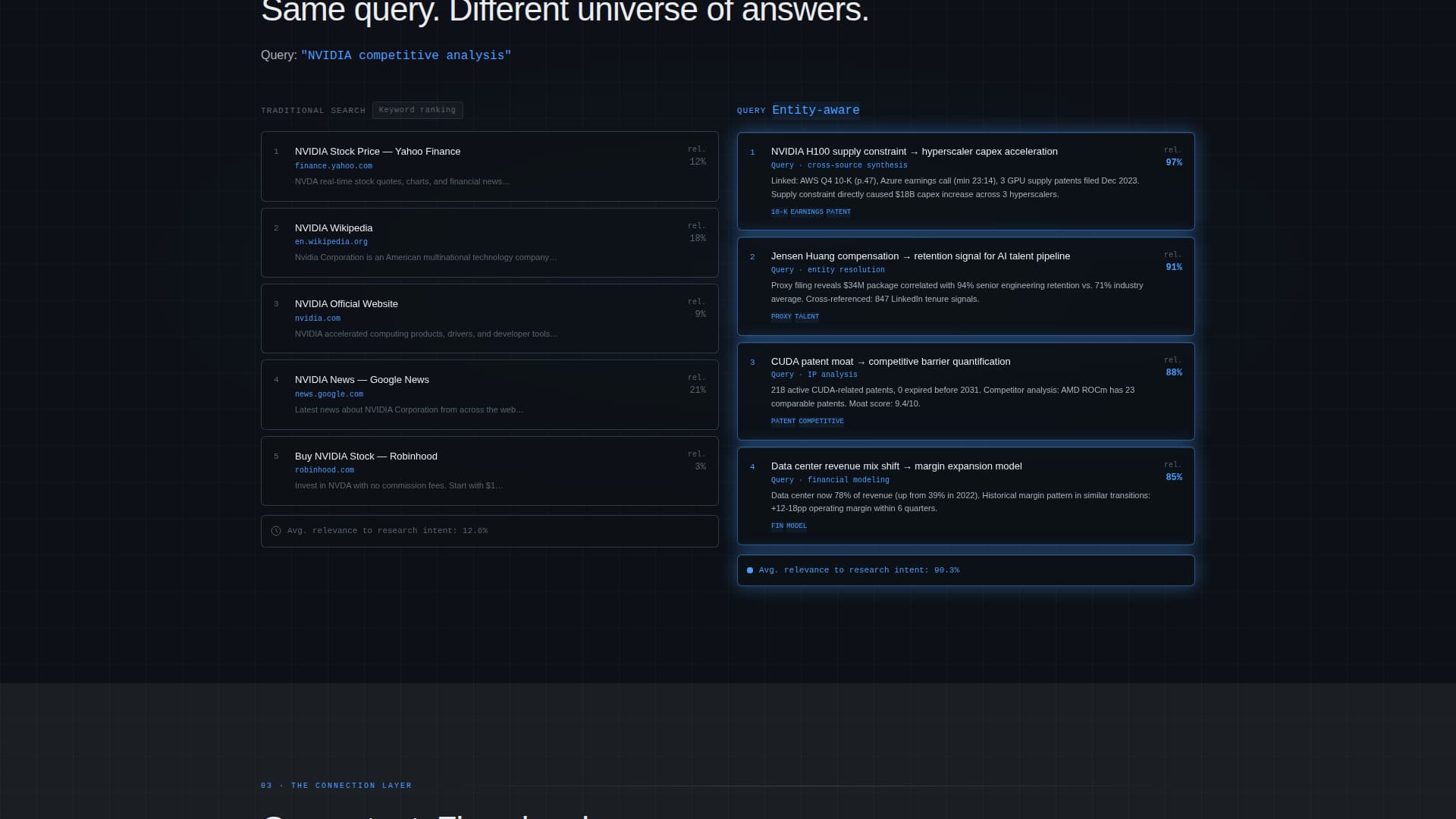The width and height of the screenshot is (1456, 819).
Task: Click the clock icon beside the 12.6% average relevance
Action: (x=276, y=531)
